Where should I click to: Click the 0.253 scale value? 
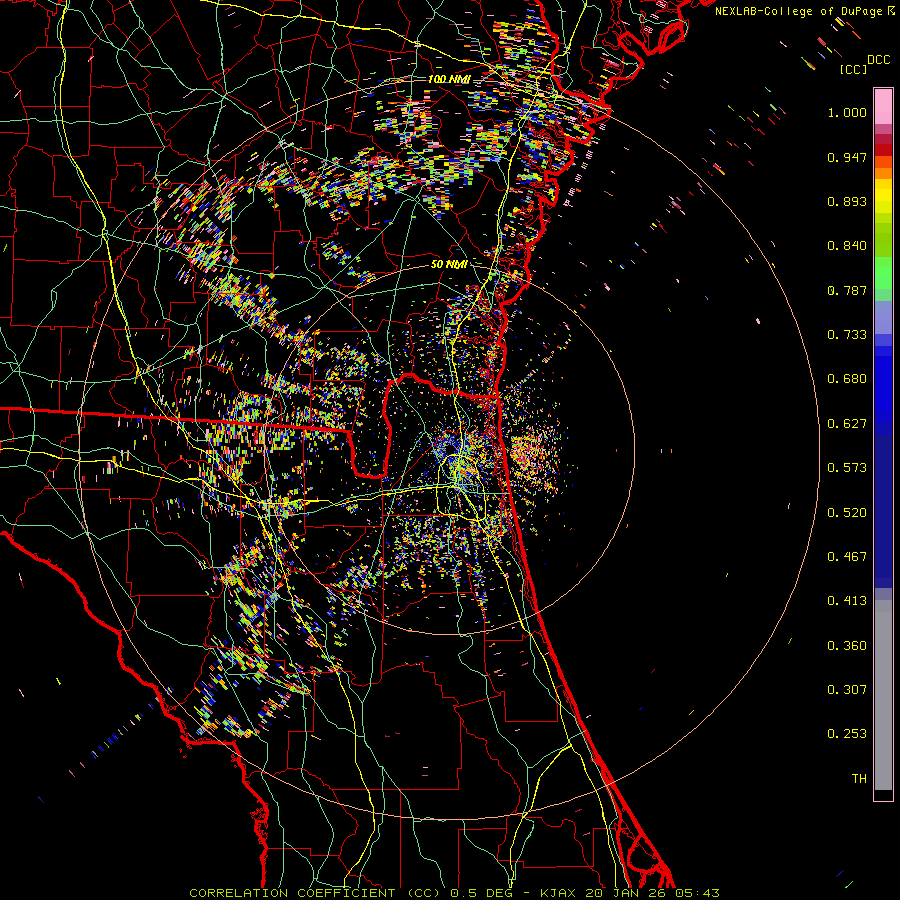coord(846,734)
